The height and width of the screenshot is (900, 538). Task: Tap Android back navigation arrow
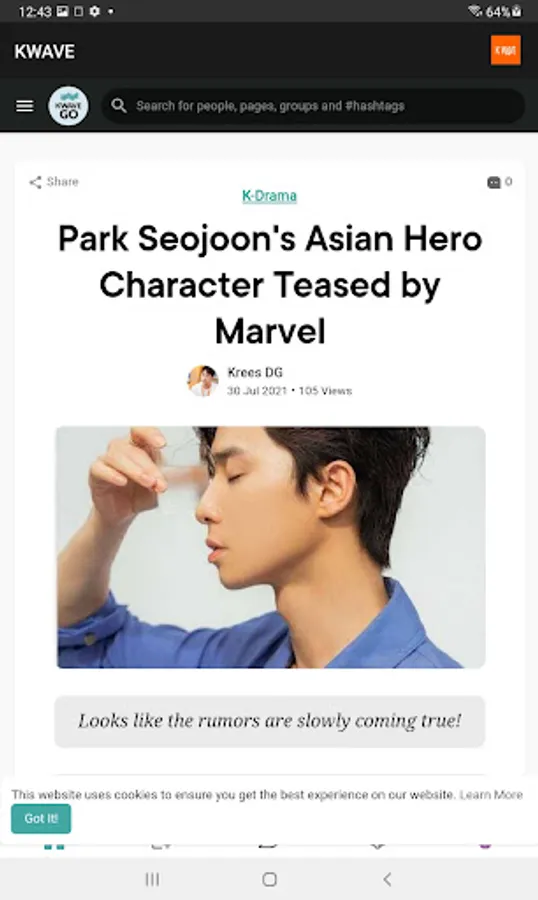click(x=387, y=879)
